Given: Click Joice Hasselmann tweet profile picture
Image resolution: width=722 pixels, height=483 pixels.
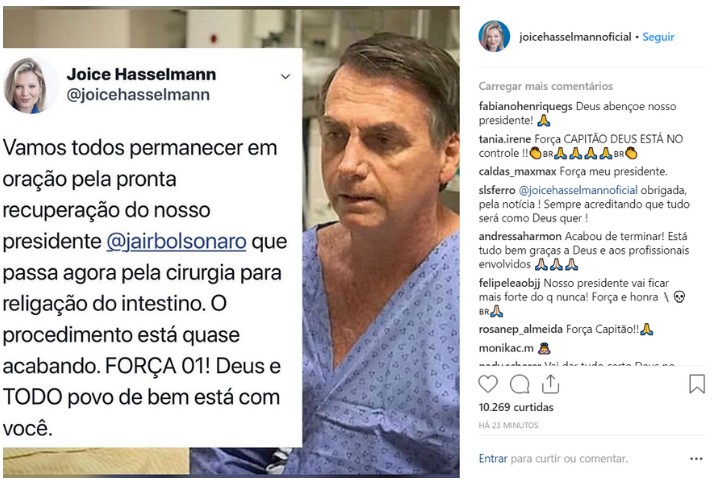Looking at the screenshot, I should coord(28,86).
